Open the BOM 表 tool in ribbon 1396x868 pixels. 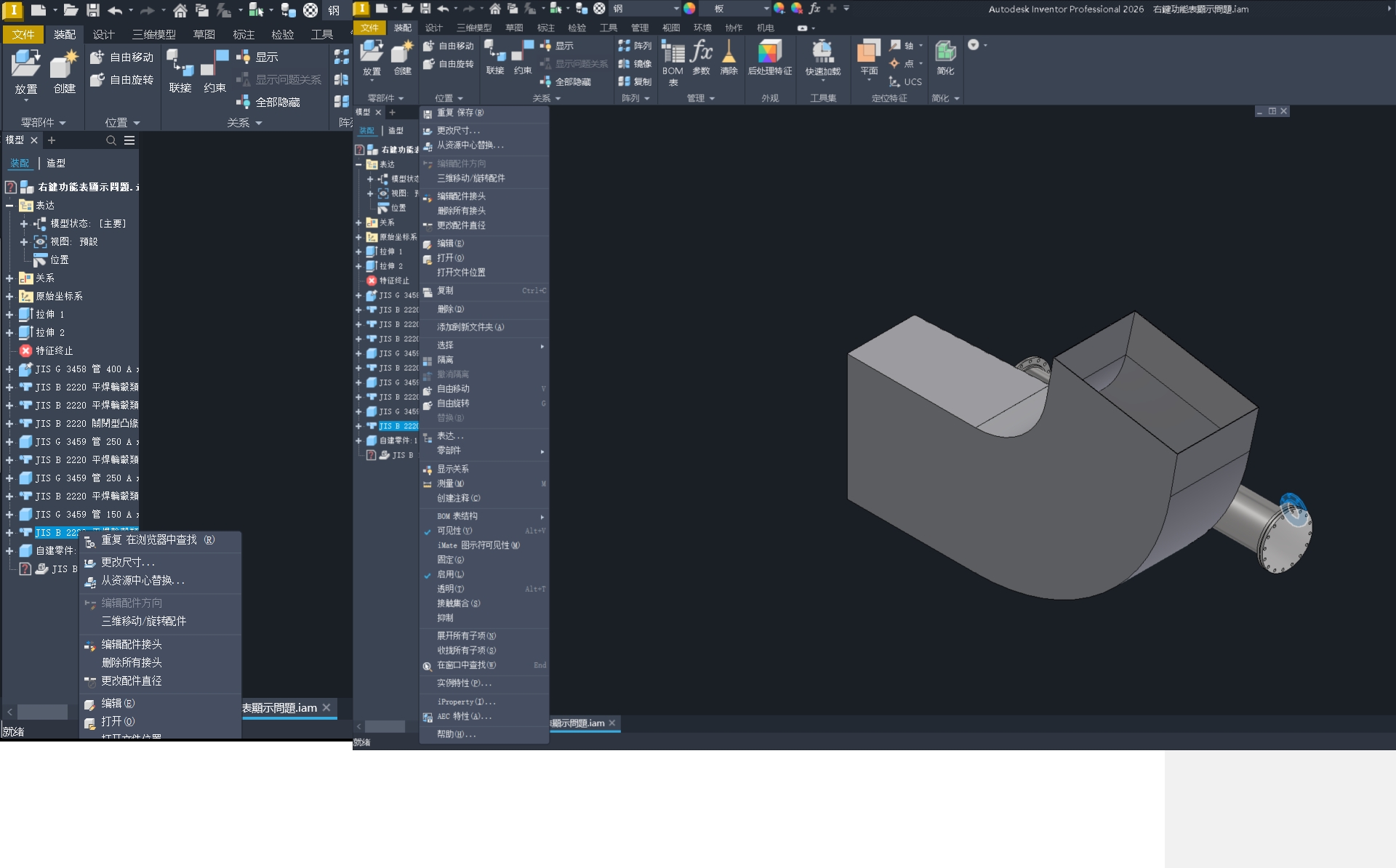[x=673, y=63]
